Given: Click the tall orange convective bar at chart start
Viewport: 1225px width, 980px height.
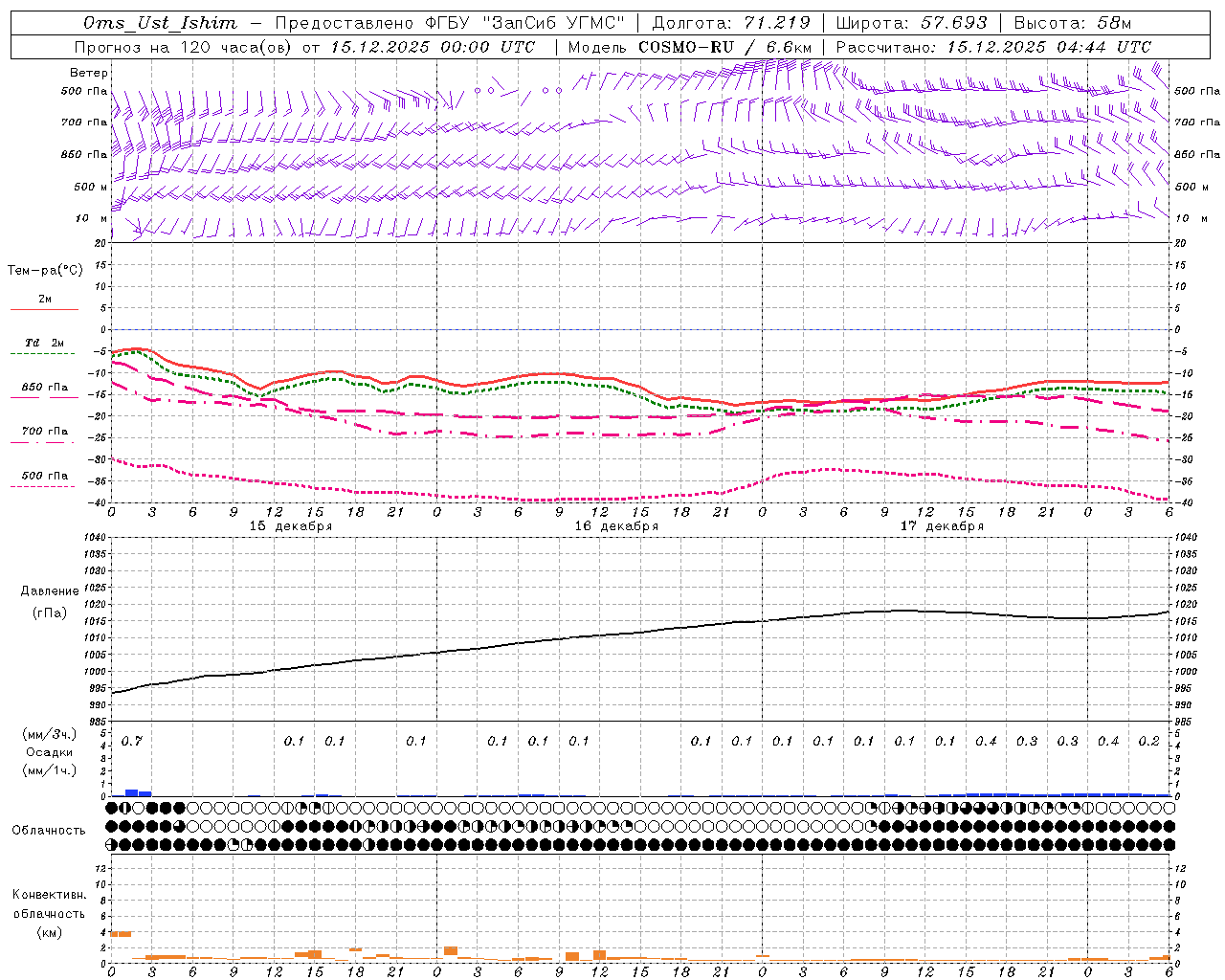Looking at the screenshot, I should tap(121, 934).
